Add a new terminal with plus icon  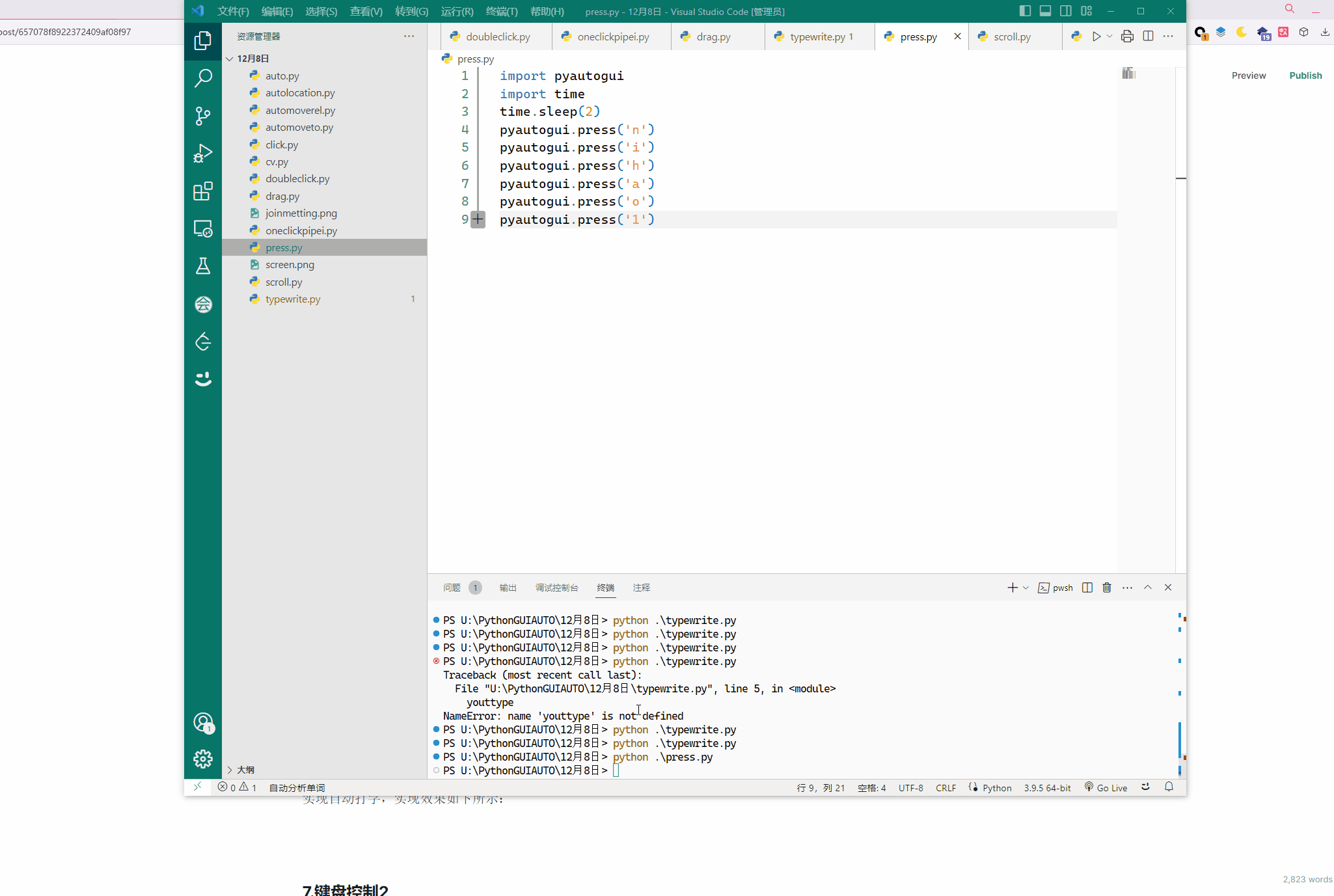click(x=1012, y=588)
